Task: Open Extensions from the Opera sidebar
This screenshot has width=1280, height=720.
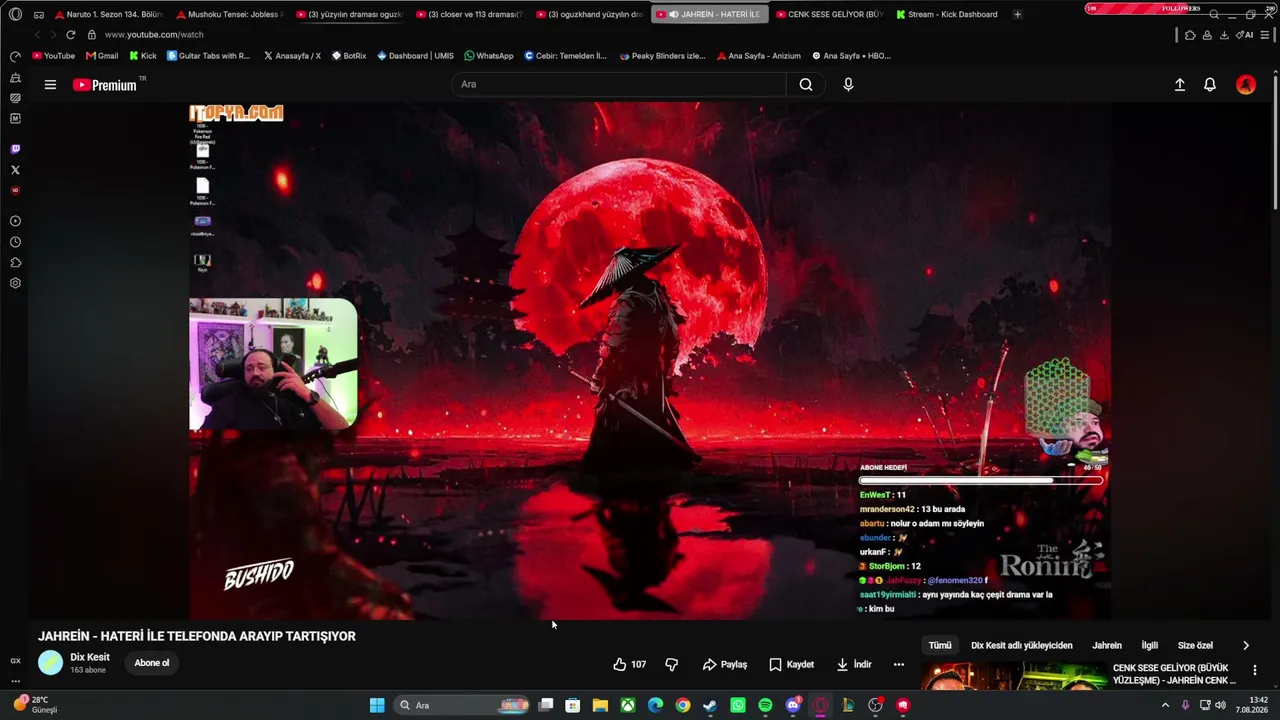Action: pos(15,262)
